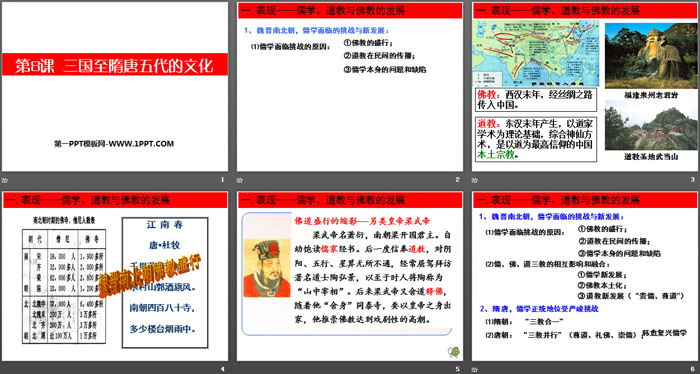Click the 福建泉州老君岩 statue photo on slide 3
Viewport: 700px width, 374px height.
(x=651, y=56)
